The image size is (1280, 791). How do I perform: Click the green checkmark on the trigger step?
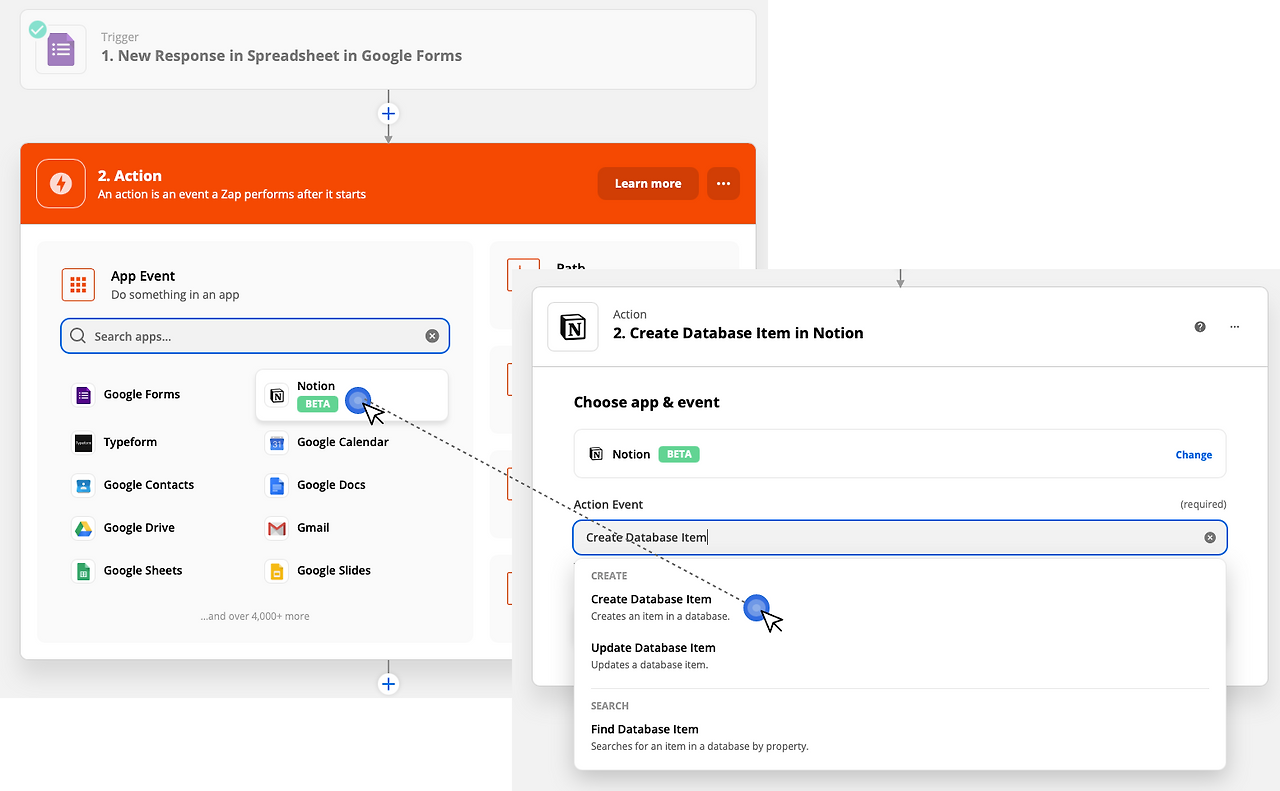[x=38, y=28]
